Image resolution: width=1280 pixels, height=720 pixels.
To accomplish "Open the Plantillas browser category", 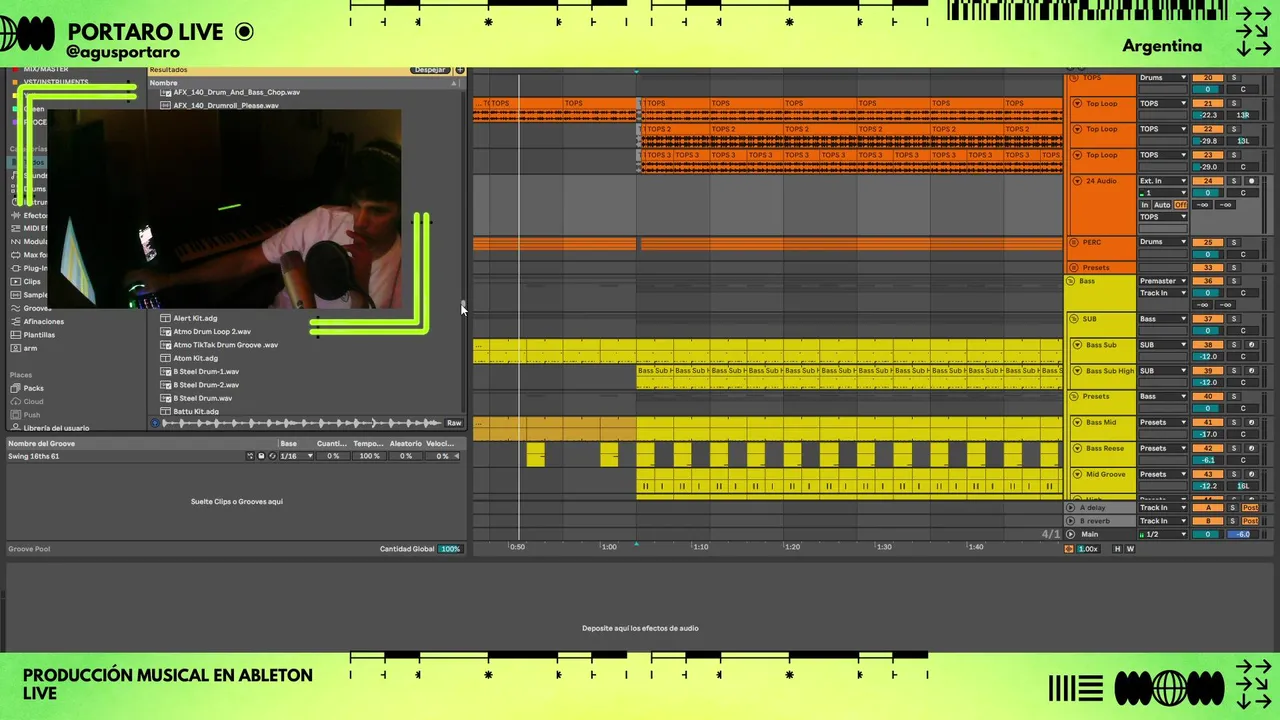I will [39, 334].
